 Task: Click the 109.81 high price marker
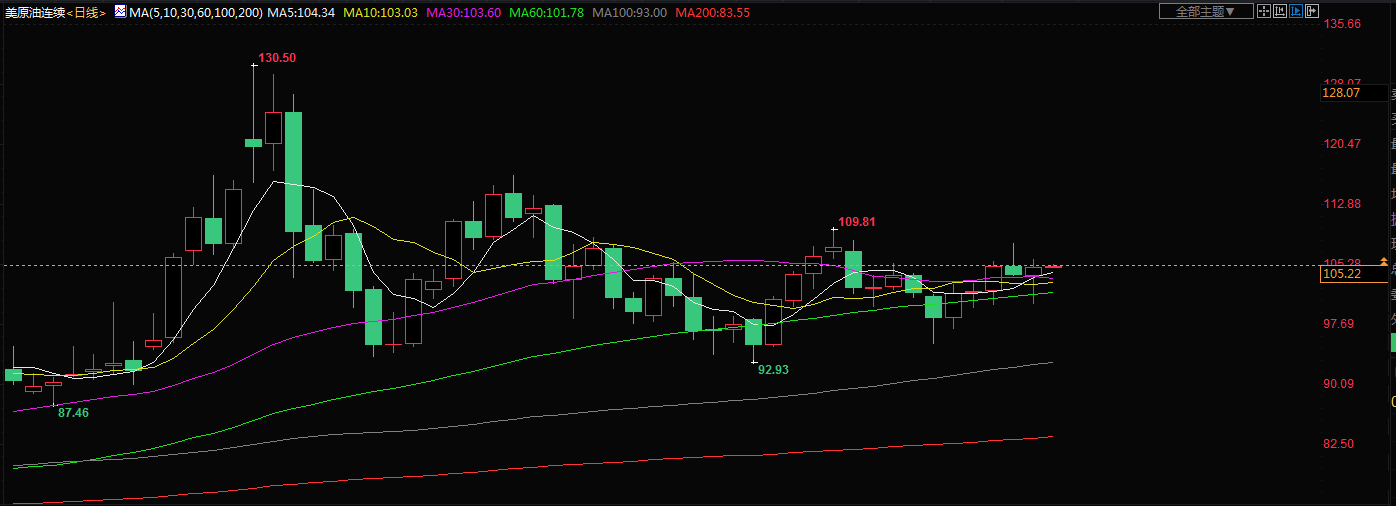coord(856,221)
